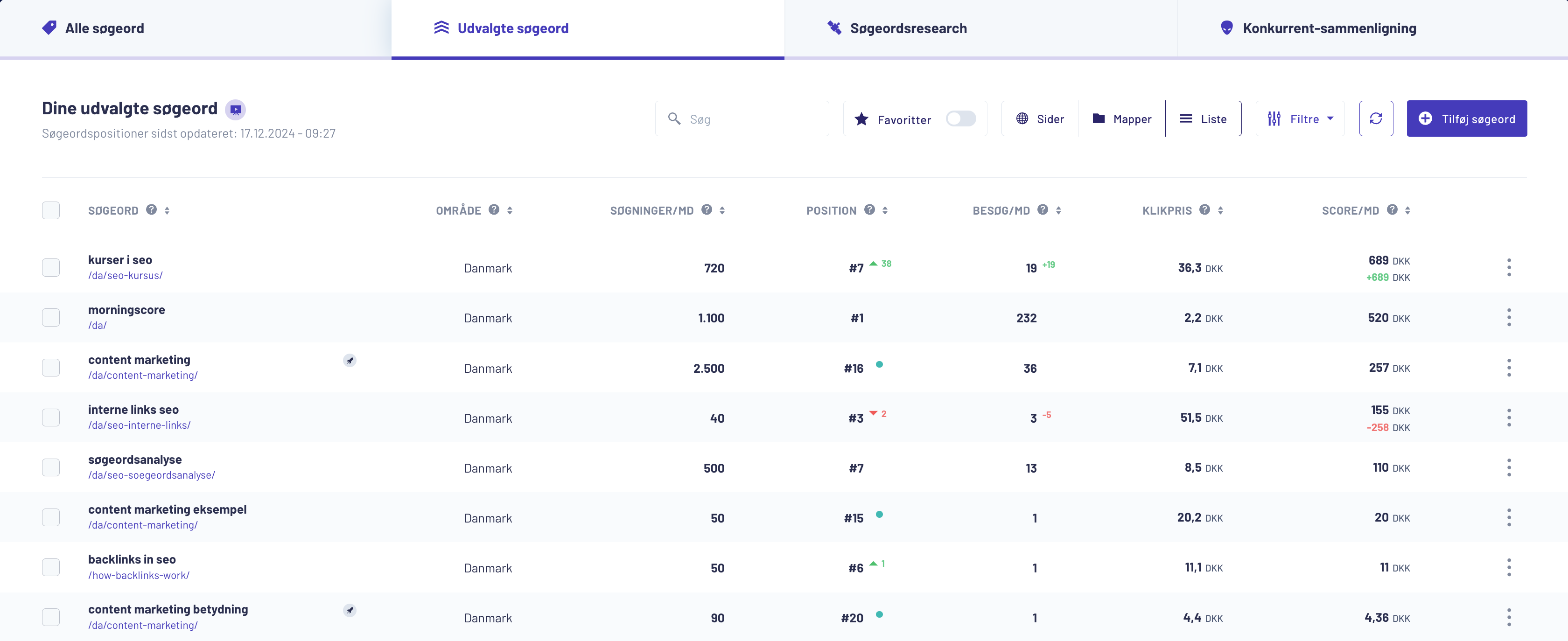Open three-dot menu for content marketing eksempel
This screenshot has height=641, width=1568.
pos(1509,517)
